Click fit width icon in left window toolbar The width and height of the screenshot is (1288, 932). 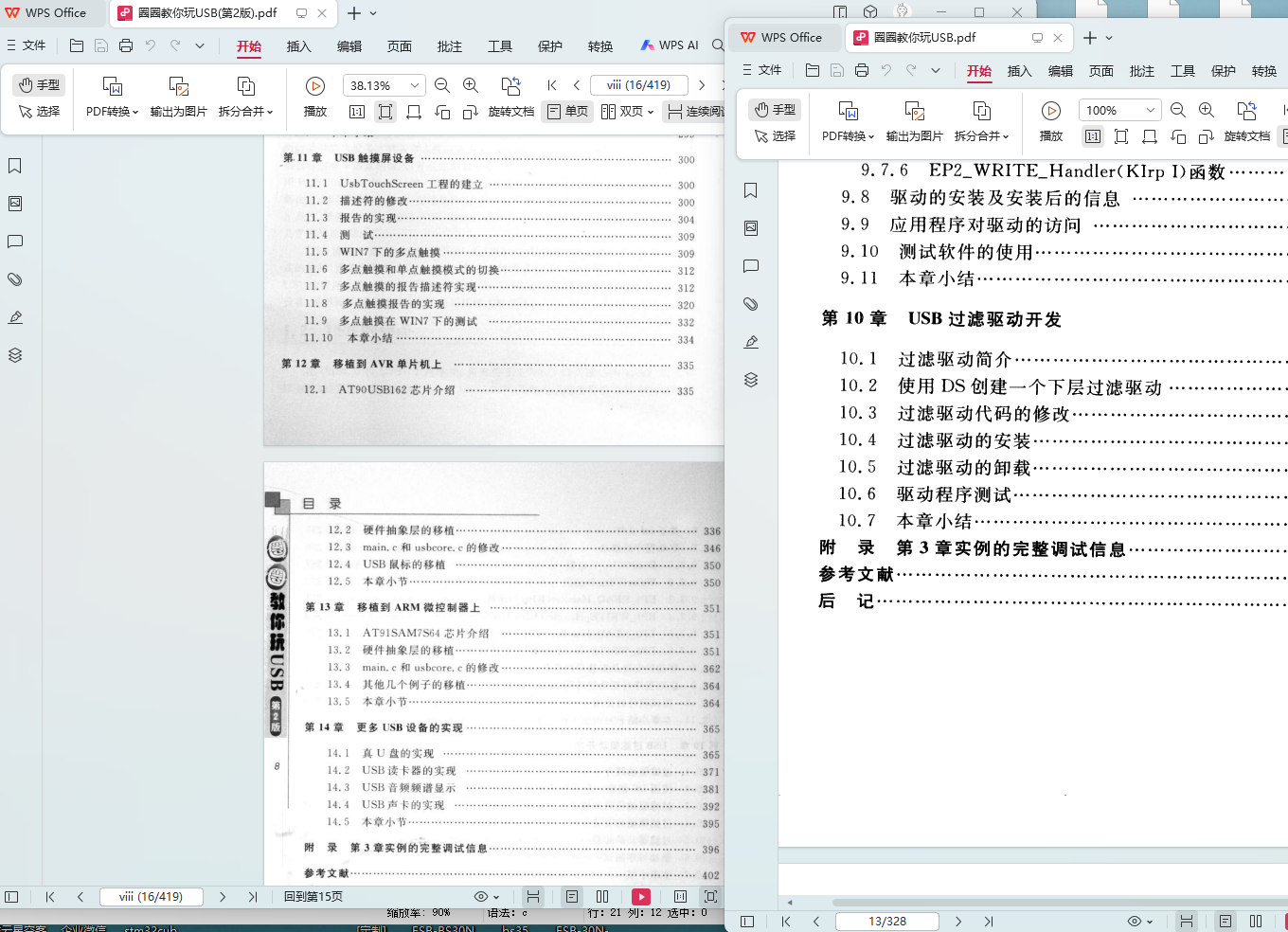pyautogui.click(x=414, y=112)
